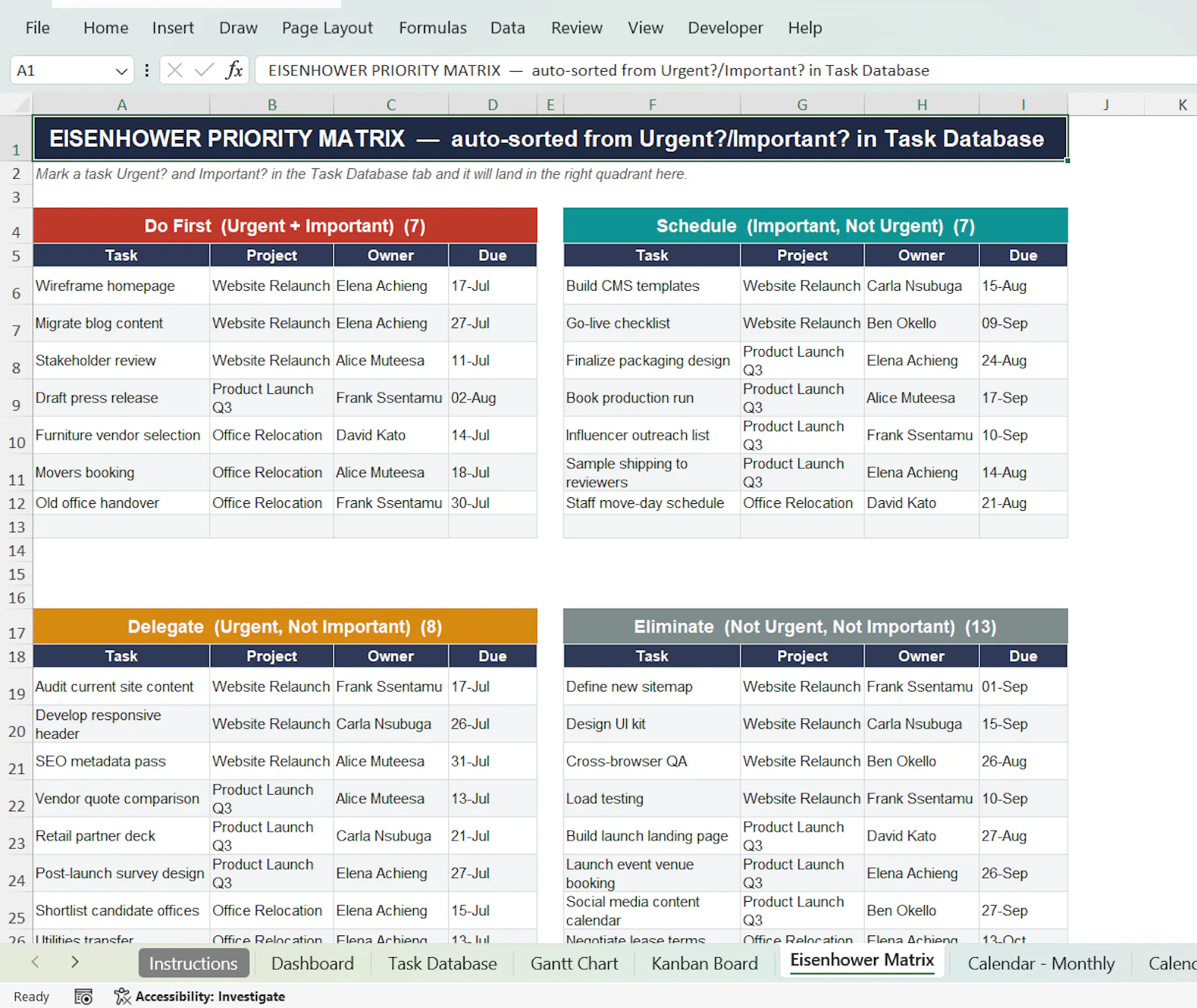The image size is (1197, 1008).
Task: Expand the Name Box dropdown arrow
Action: click(x=121, y=71)
